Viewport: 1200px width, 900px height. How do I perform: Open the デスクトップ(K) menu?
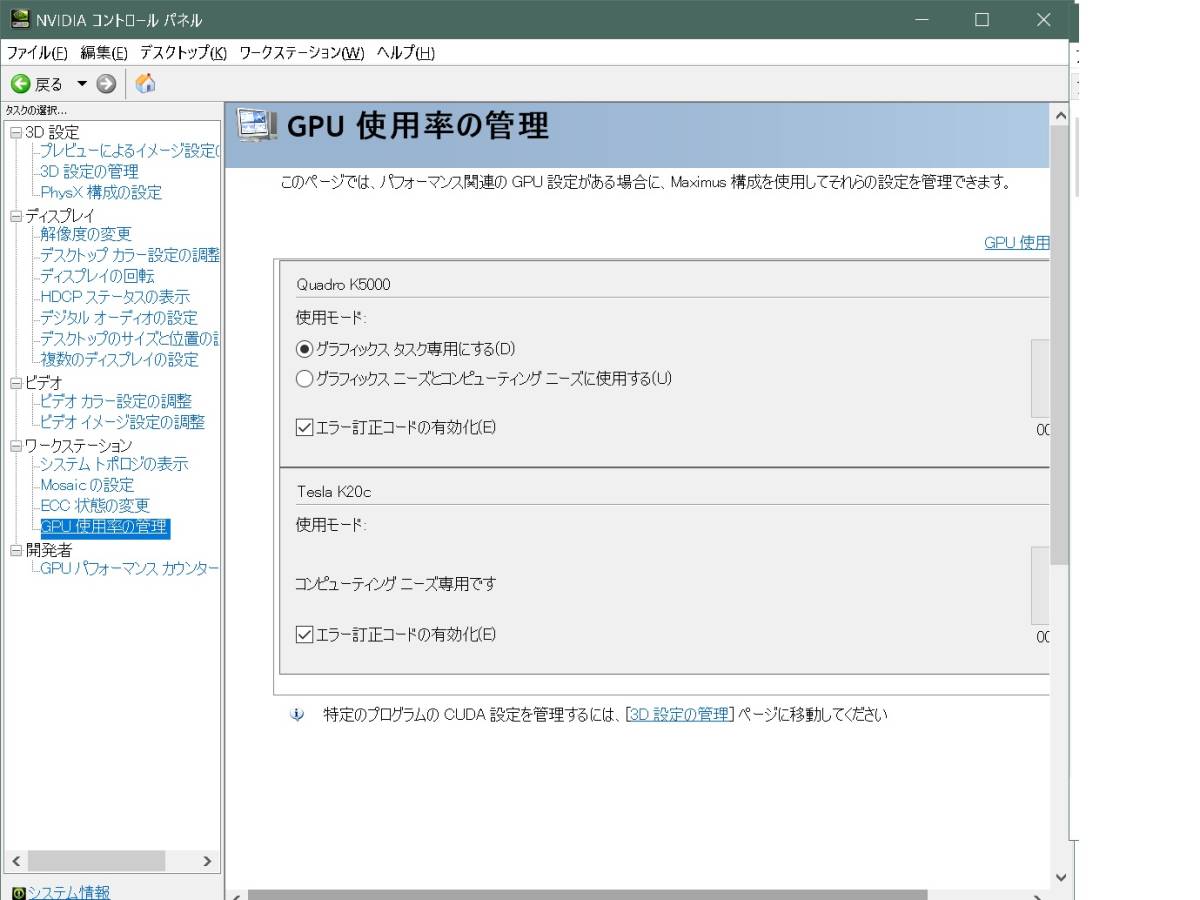(x=183, y=53)
